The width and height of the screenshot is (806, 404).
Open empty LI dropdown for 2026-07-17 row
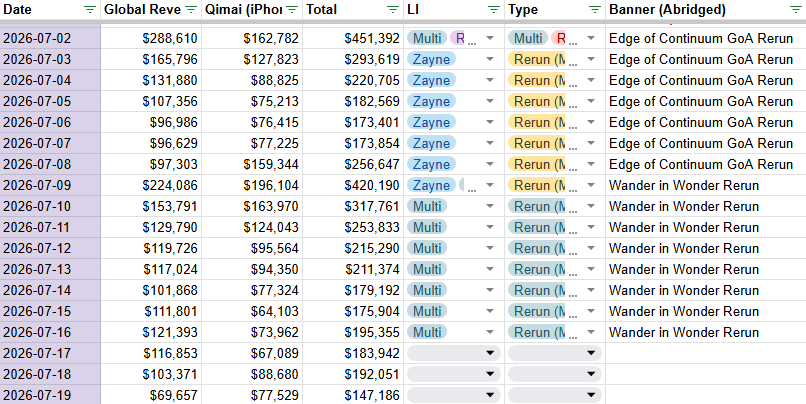tap(454, 353)
